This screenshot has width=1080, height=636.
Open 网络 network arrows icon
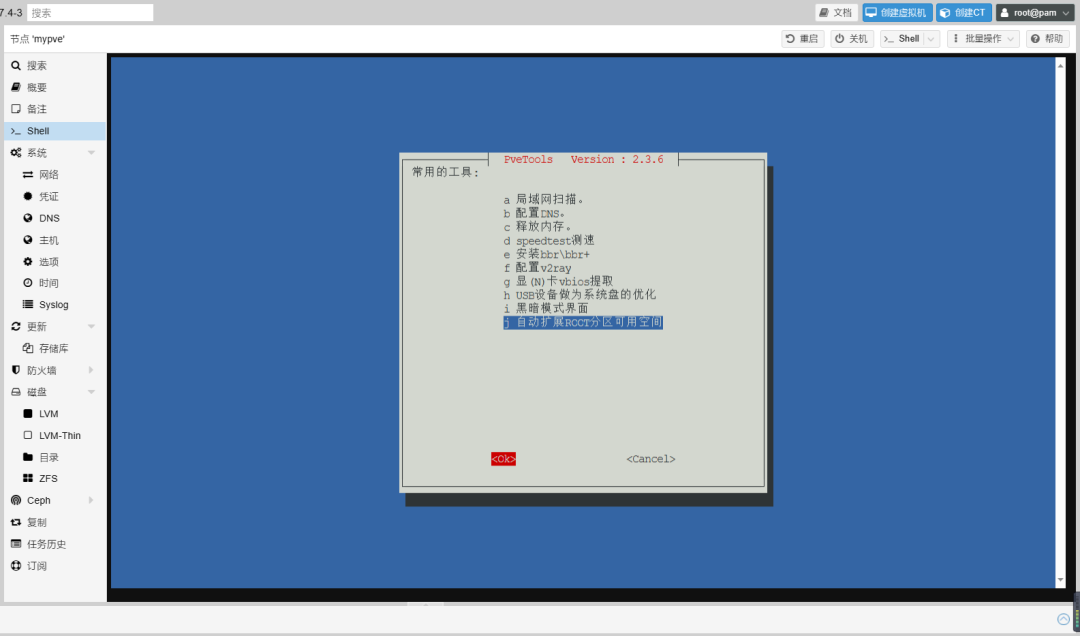coord(28,174)
